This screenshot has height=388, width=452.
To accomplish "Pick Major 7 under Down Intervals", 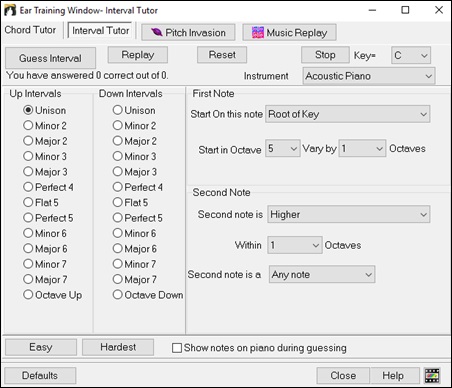I will tap(135, 279).
